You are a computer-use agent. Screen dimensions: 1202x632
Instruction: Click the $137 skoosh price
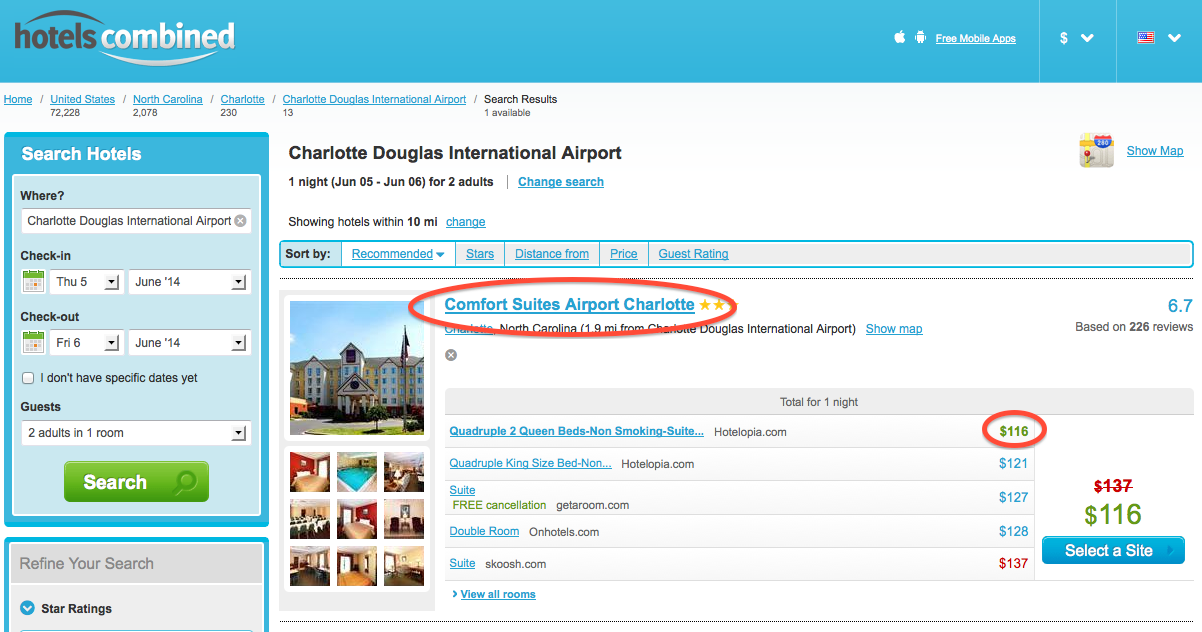[1014, 563]
